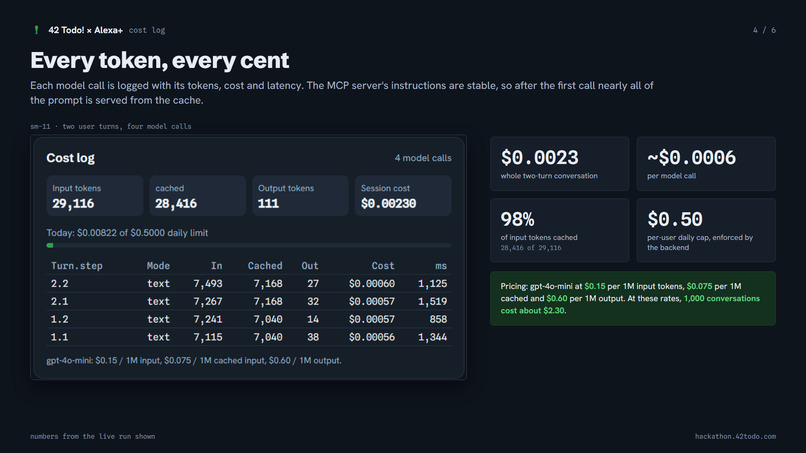Click out value '32' in row 2.1

click(313, 301)
